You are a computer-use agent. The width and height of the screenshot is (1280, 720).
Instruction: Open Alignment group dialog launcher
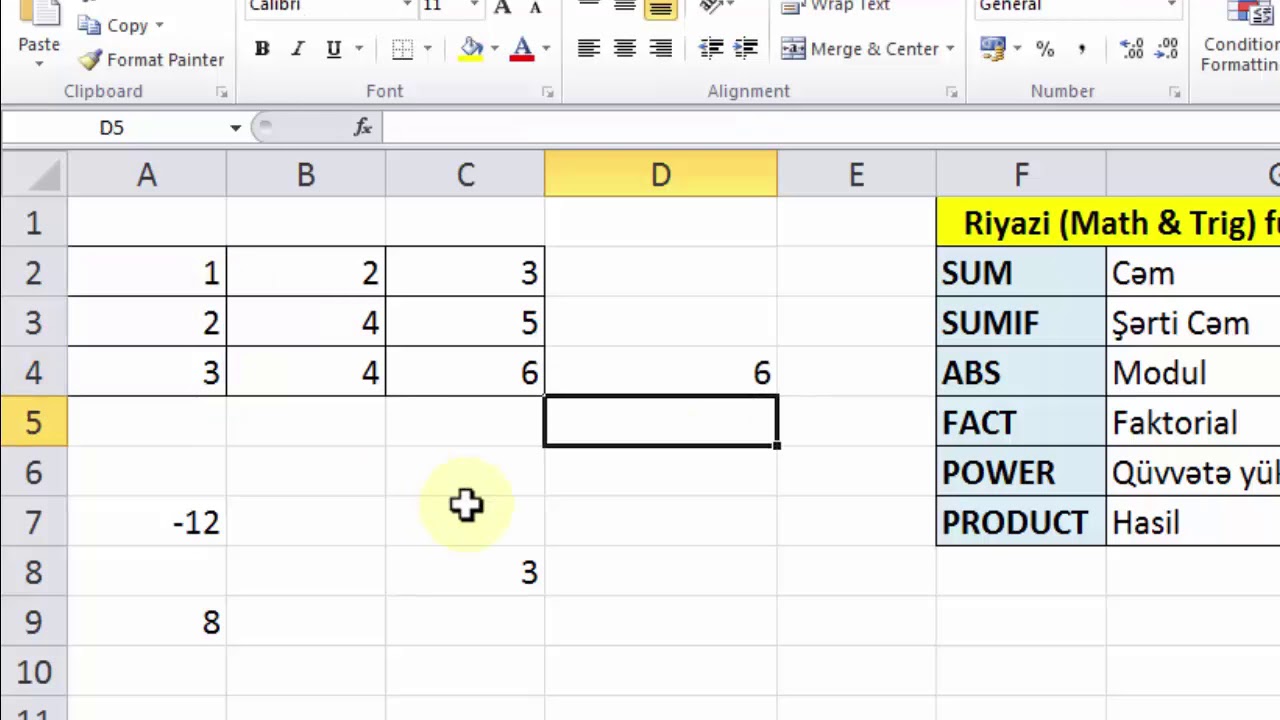click(952, 92)
